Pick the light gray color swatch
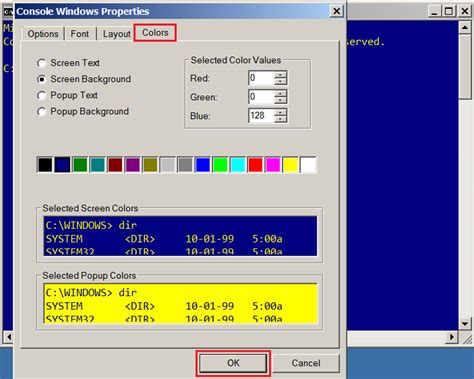Viewport: 474px width, 379px height. (x=168, y=165)
